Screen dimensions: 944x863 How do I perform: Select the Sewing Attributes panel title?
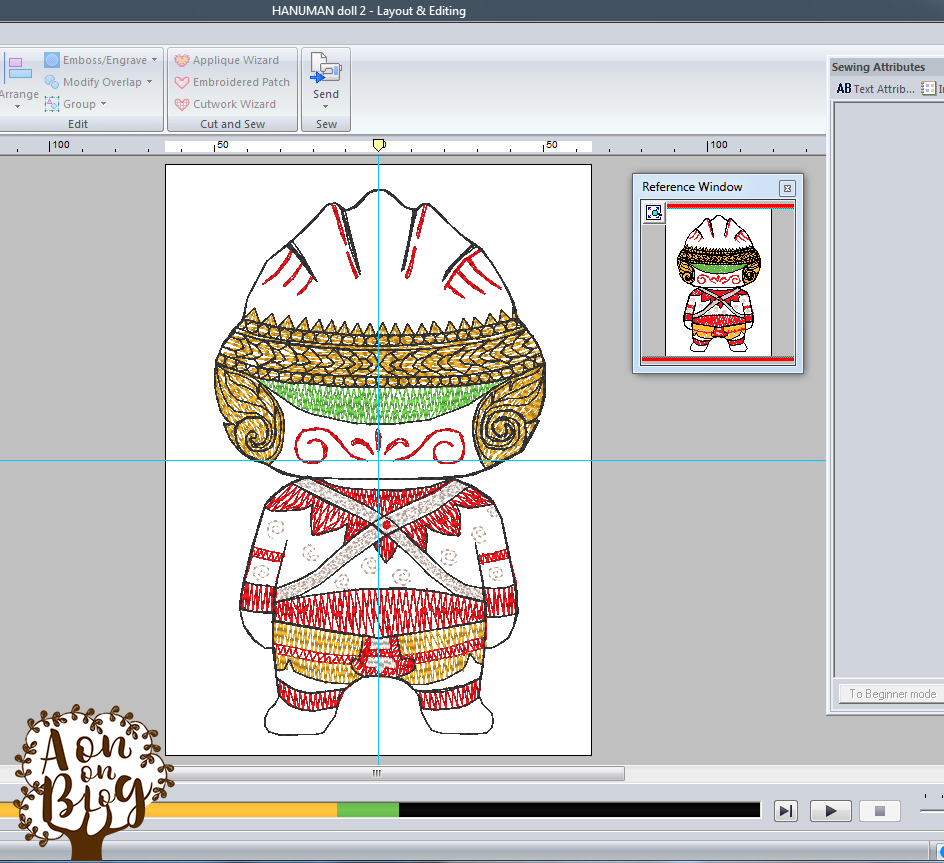click(878, 67)
